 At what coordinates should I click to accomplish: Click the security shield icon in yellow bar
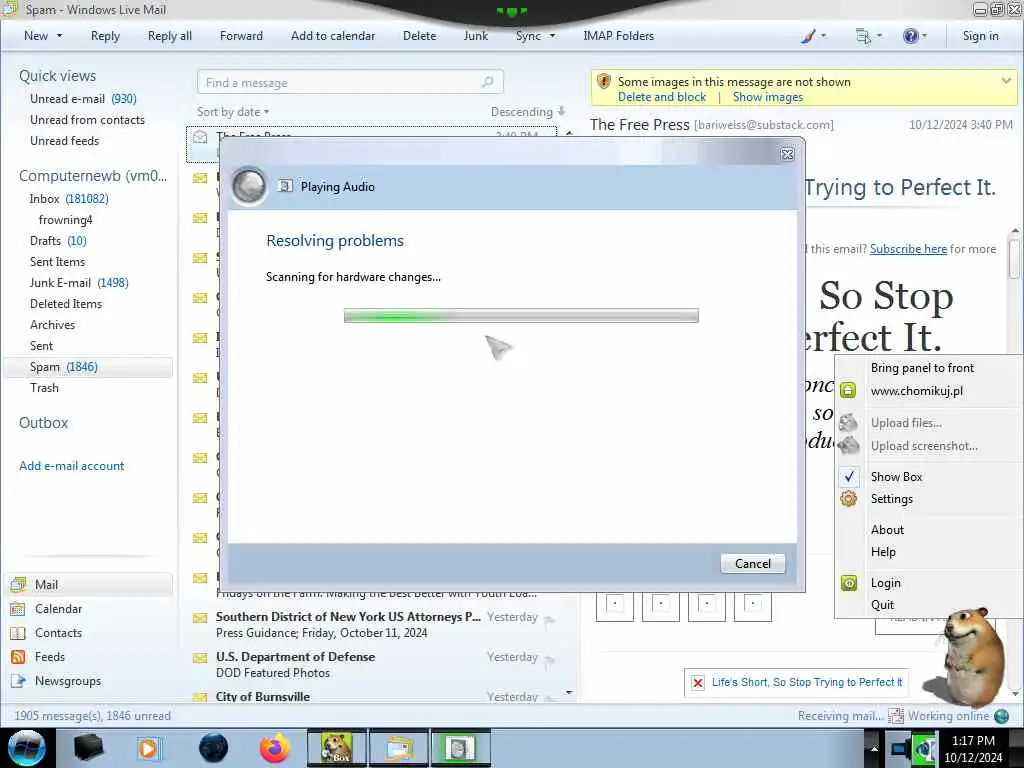604,82
